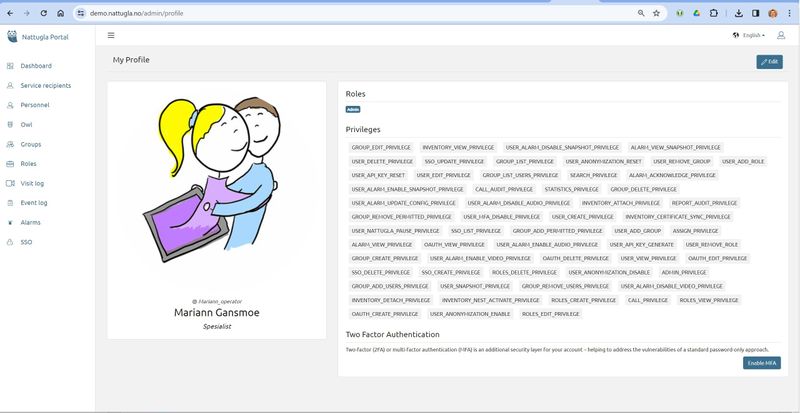Reload the page using browser refresh icon
The width and height of the screenshot is (800, 413).
coord(43,13)
